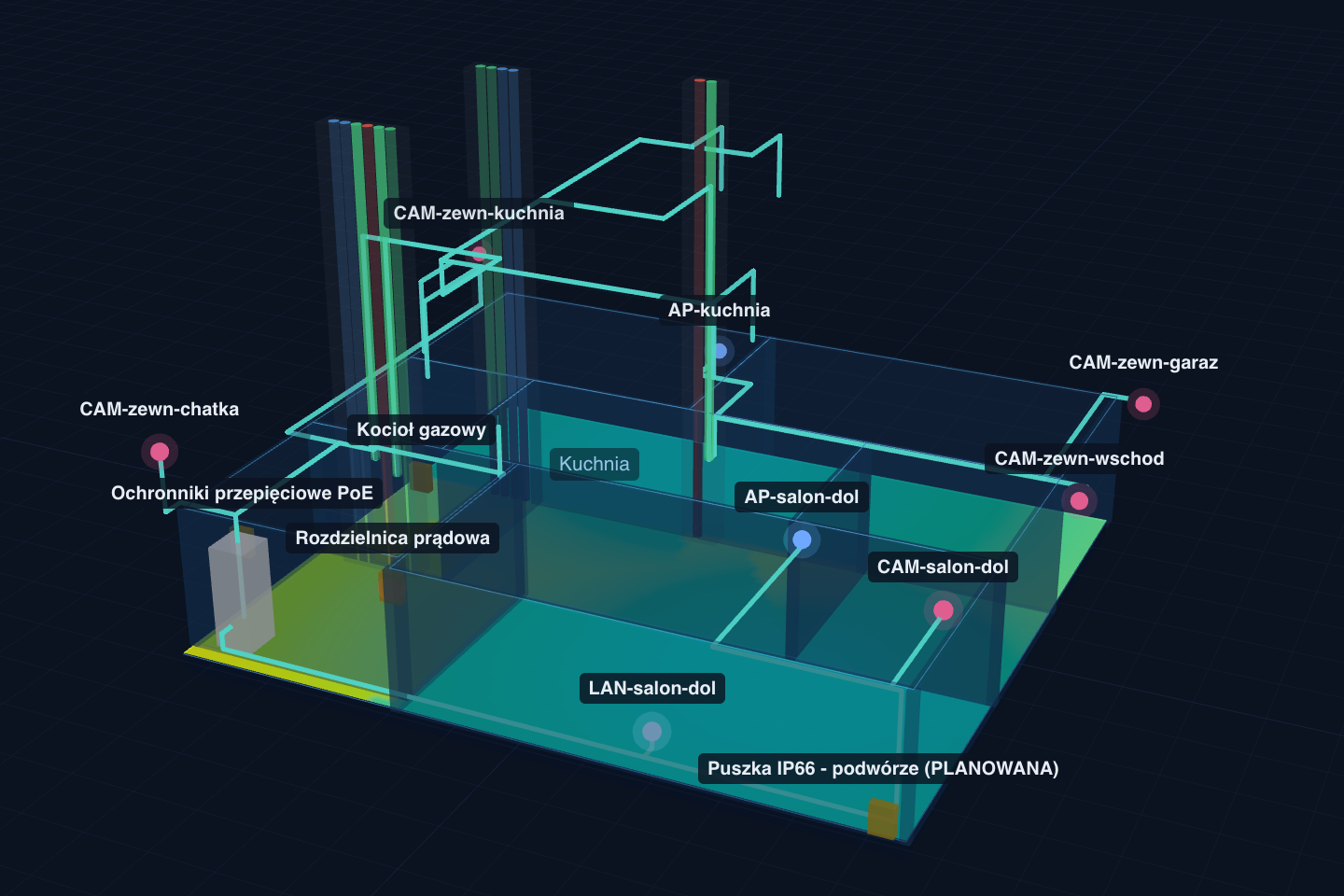1344x896 pixels.
Task: Pick the AP-salon-dol blue access point marker
Action: (x=802, y=539)
